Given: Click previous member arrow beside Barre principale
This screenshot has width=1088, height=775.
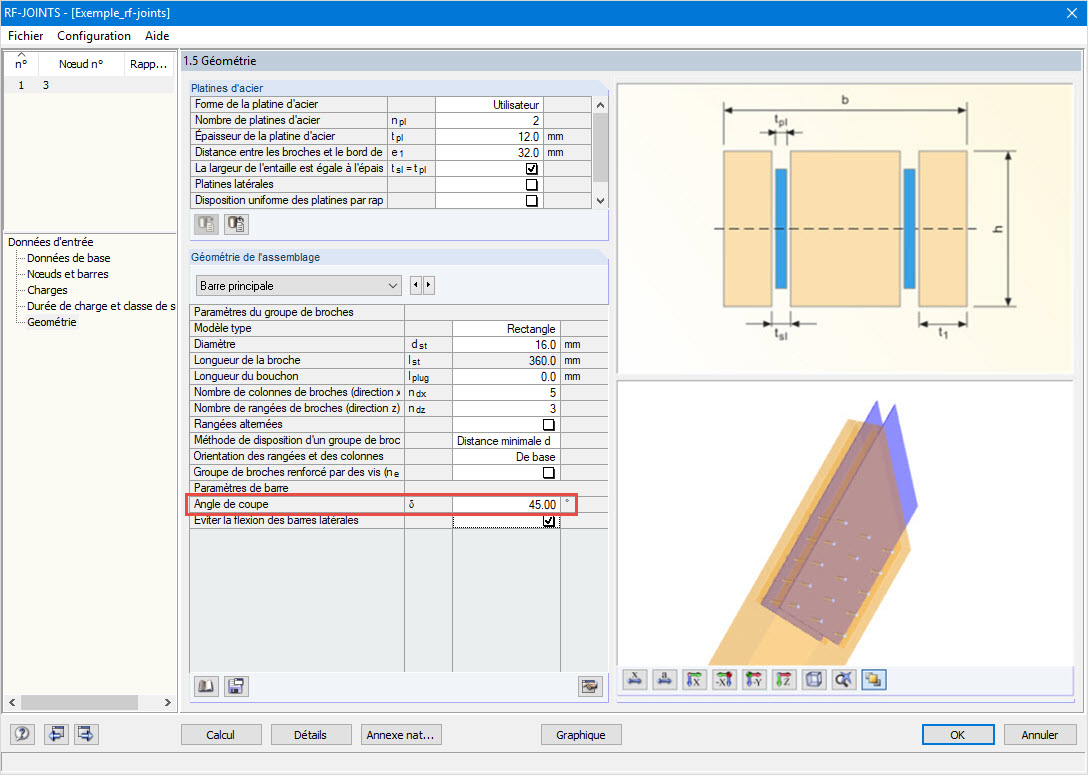Looking at the screenshot, I should click(416, 285).
